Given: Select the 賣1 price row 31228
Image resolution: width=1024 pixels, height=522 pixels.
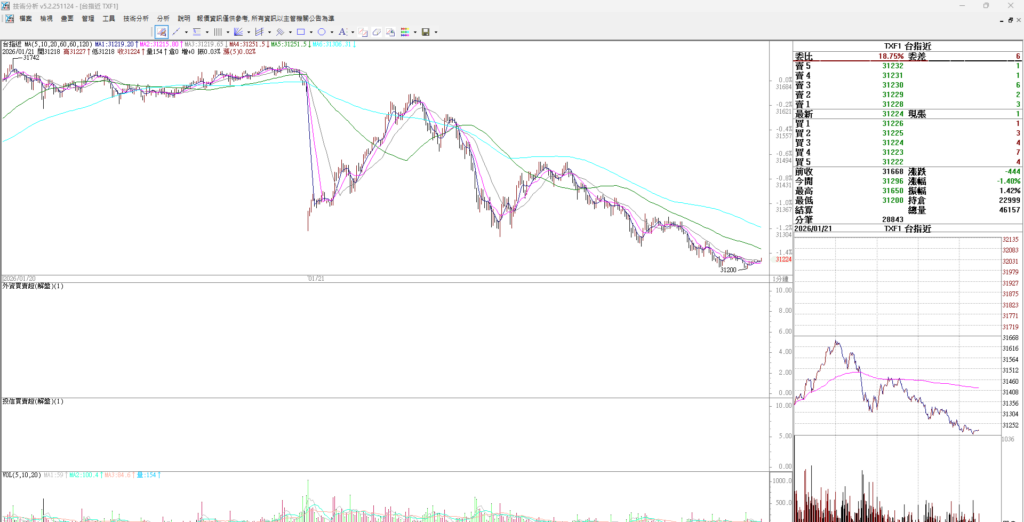Looking at the screenshot, I should (892, 104).
